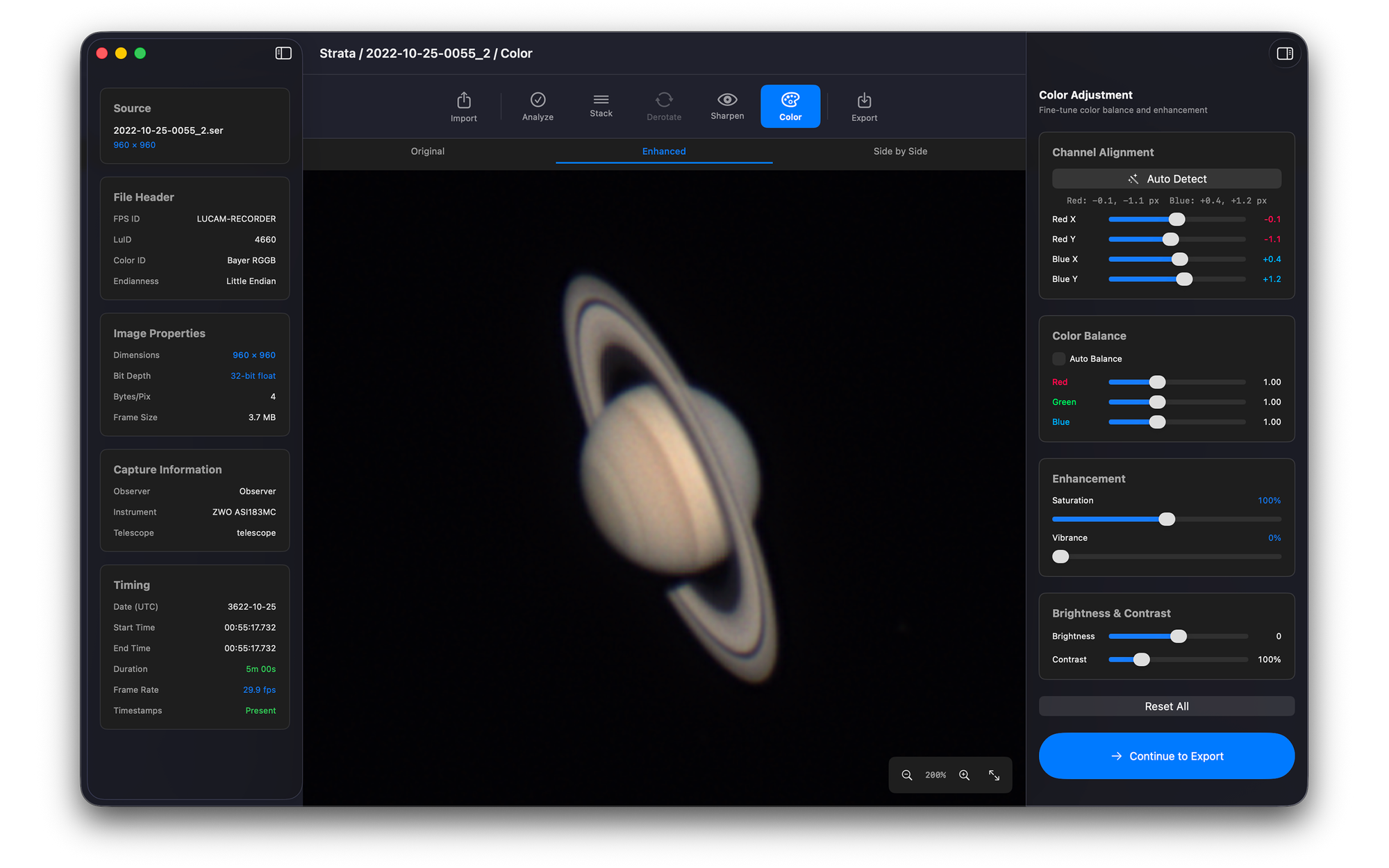Toggle the right inspector panel icon

(x=1284, y=53)
